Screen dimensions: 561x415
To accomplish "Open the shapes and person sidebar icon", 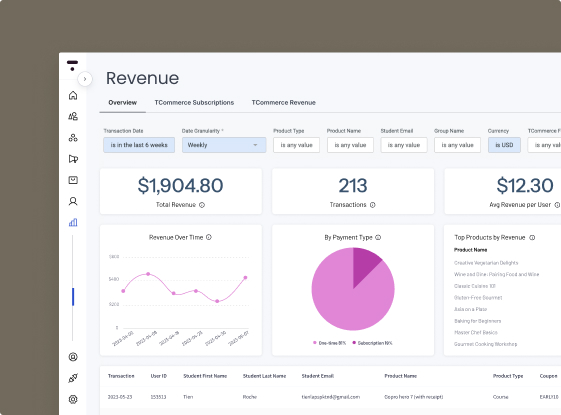I will (73, 116).
